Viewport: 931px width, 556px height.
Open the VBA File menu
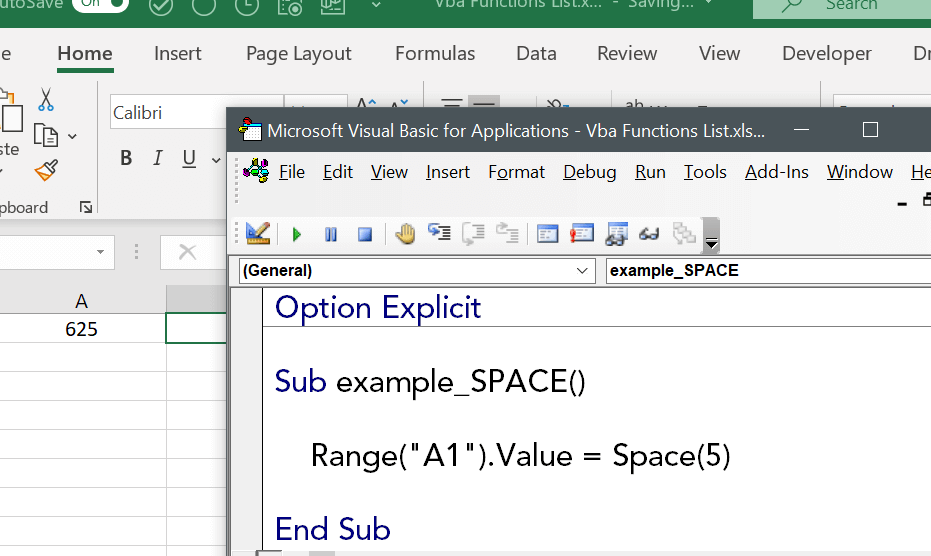coord(292,172)
